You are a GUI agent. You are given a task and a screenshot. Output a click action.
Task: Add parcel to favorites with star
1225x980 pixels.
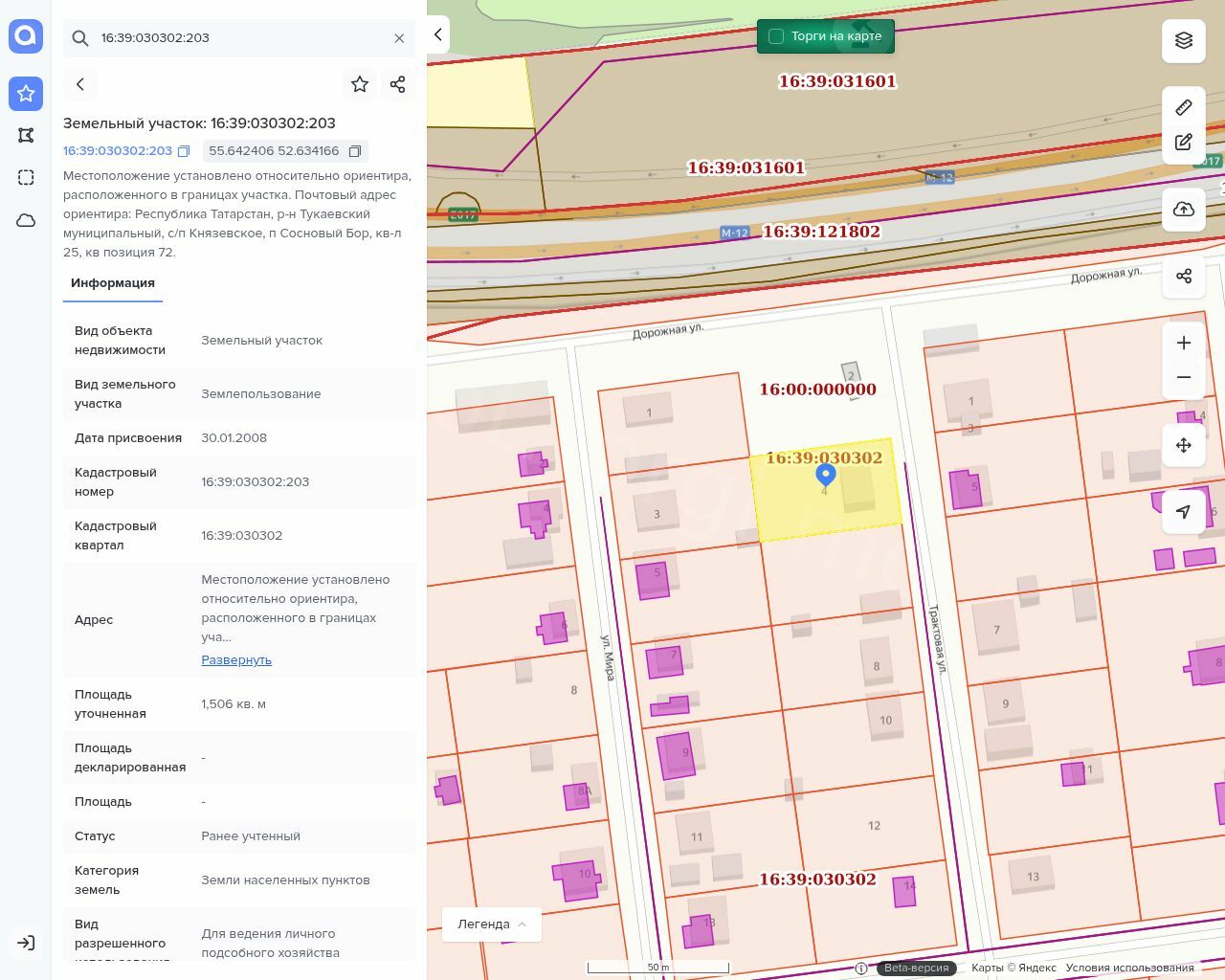click(x=360, y=84)
